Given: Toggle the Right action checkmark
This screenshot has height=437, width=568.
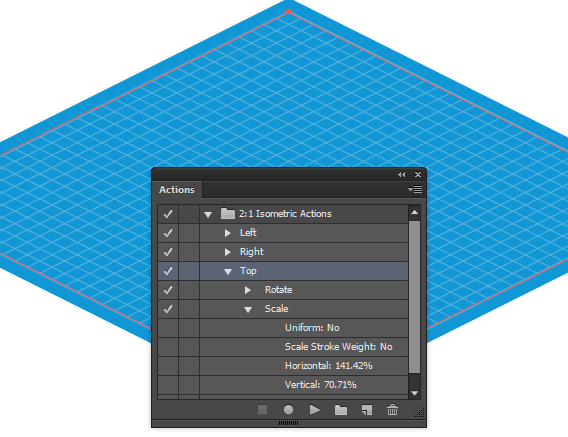Looking at the screenshot, I should [168, 252].
